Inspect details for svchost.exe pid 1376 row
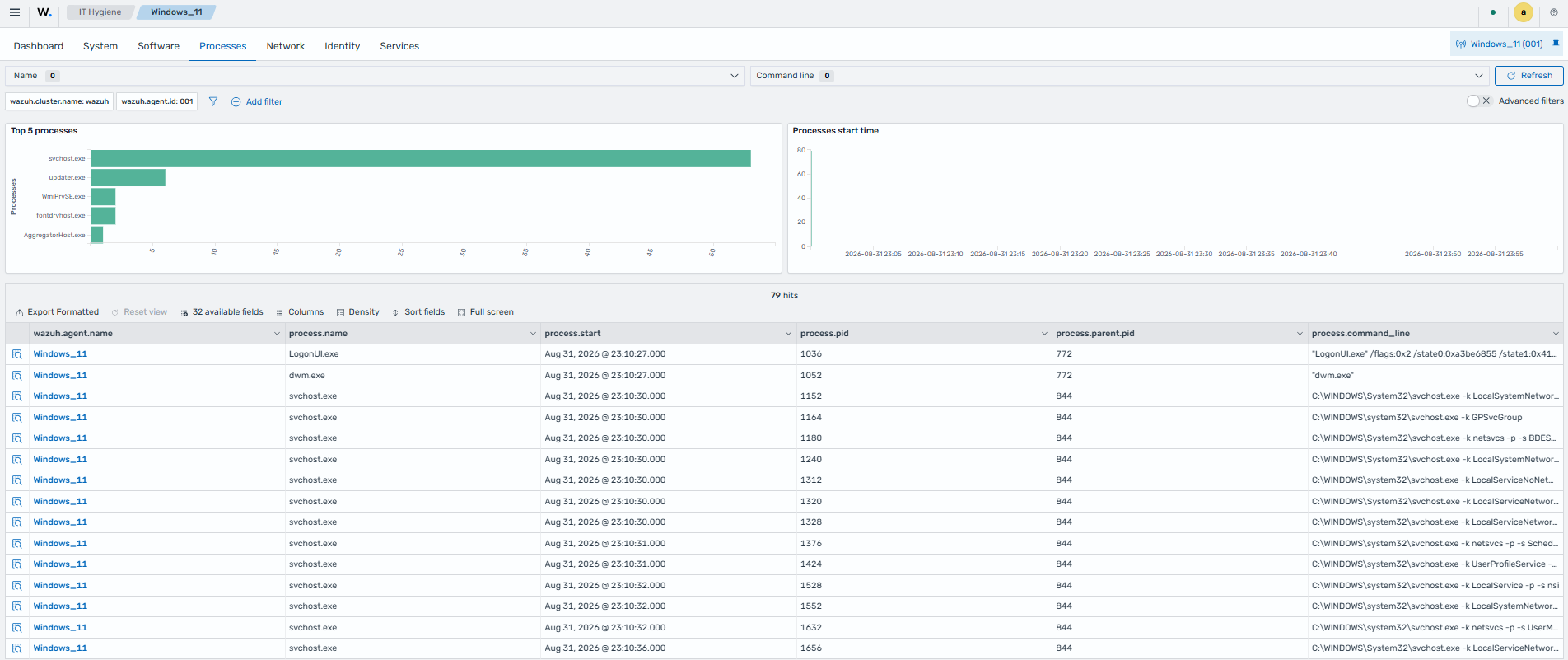The width and height of the screenshot is (1568, 660). coord(16,544)
